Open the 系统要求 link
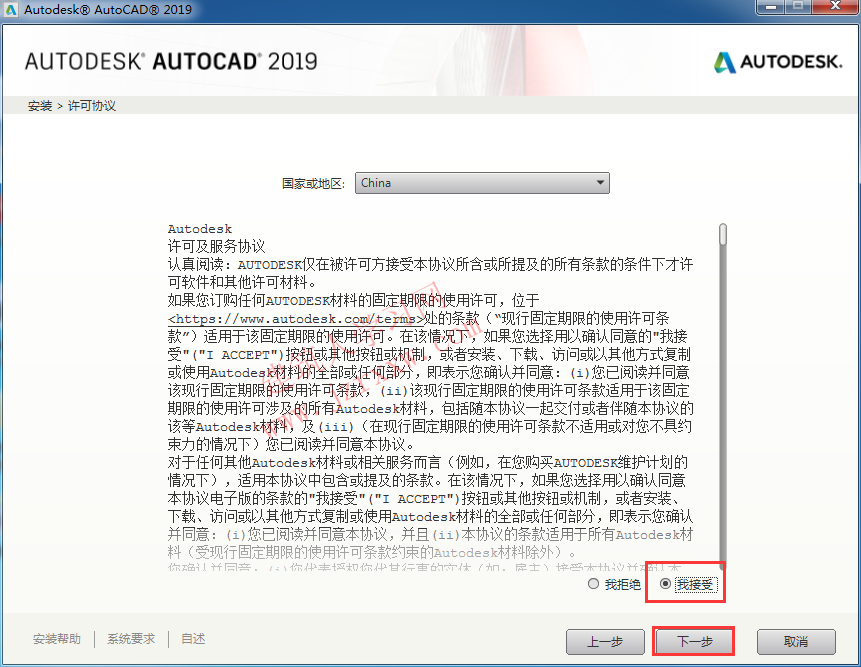The image size is (861, 667). 131,639
